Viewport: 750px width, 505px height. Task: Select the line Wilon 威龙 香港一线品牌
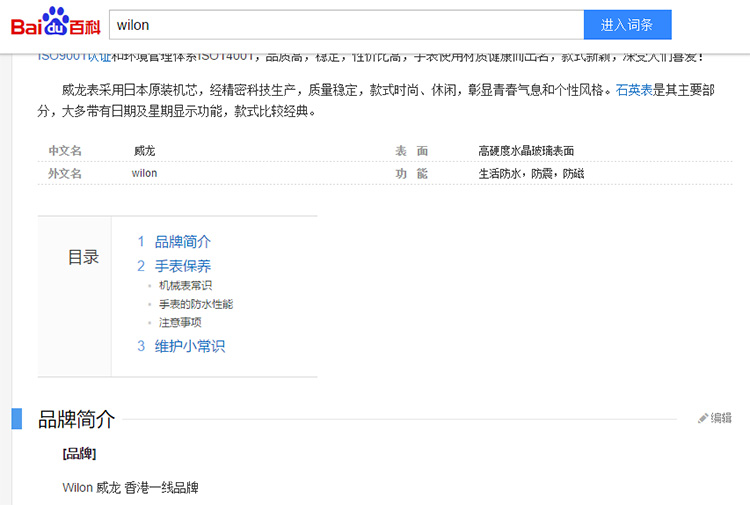coord(131,488)
